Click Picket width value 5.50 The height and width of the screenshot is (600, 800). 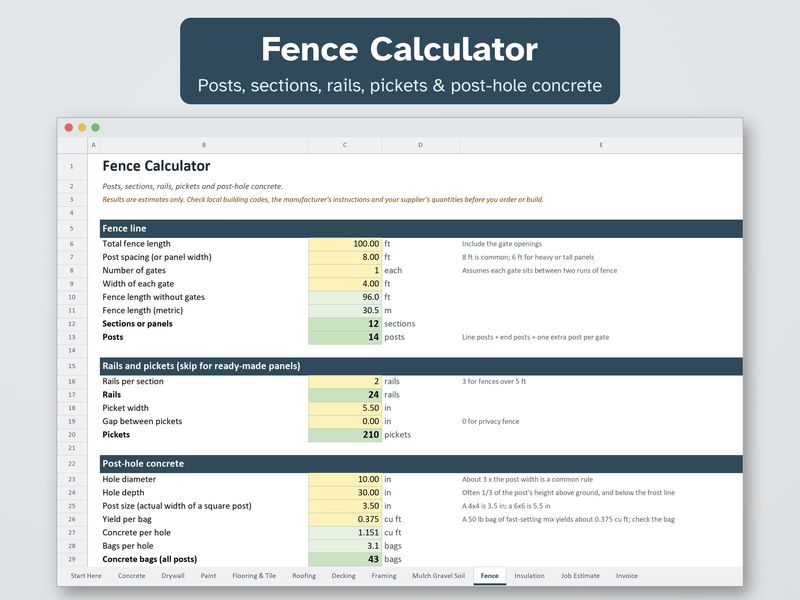tap(345, 408)
